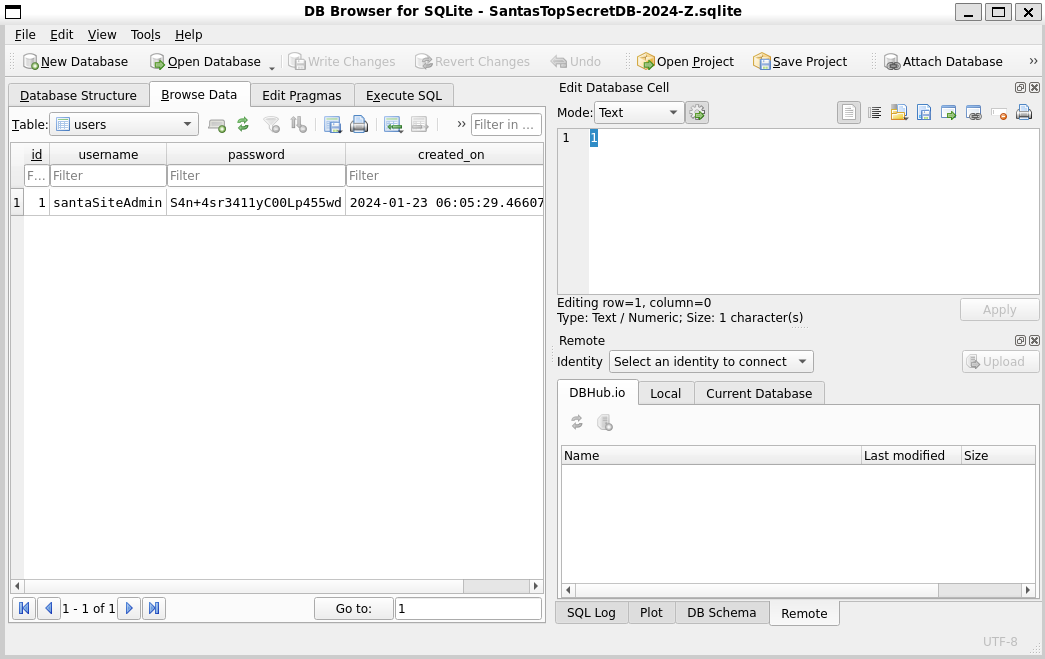Select the created_on cell starting 2024-01-23
Viewport: 1045px width, 659px height.
click(x=445, y=203)
